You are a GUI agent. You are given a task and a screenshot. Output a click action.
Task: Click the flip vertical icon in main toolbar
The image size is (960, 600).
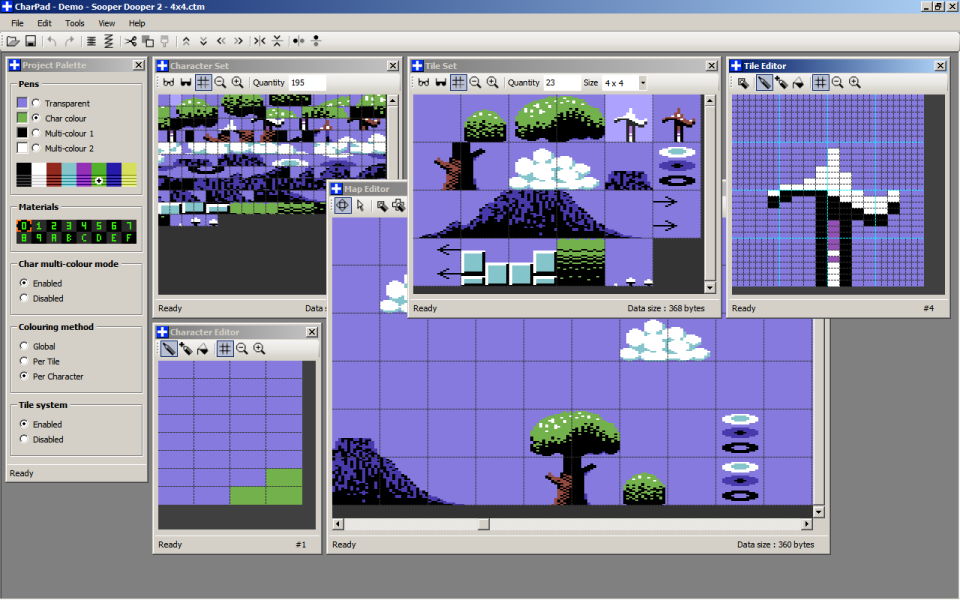click(277, 41)
